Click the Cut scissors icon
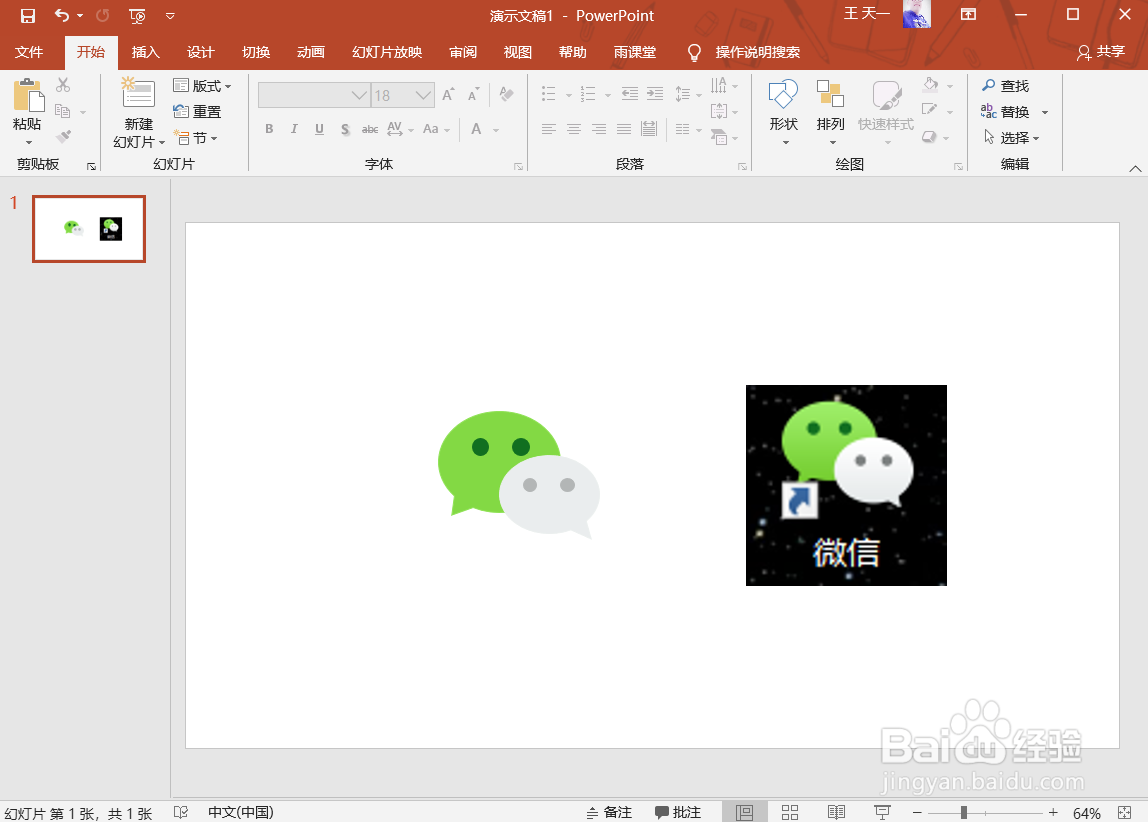 click(63, 85)
